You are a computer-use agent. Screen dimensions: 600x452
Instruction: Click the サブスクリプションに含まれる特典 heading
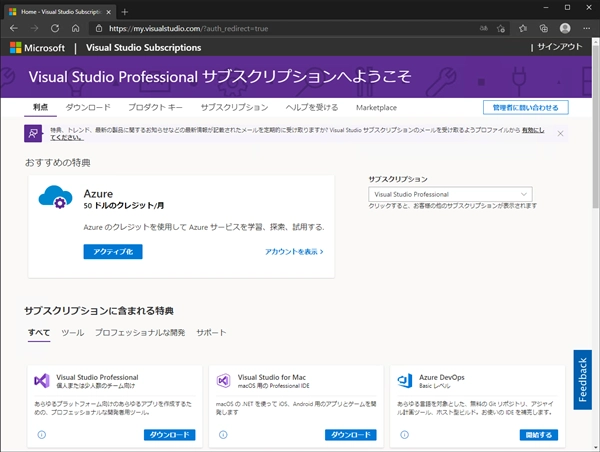coord(99,311)
